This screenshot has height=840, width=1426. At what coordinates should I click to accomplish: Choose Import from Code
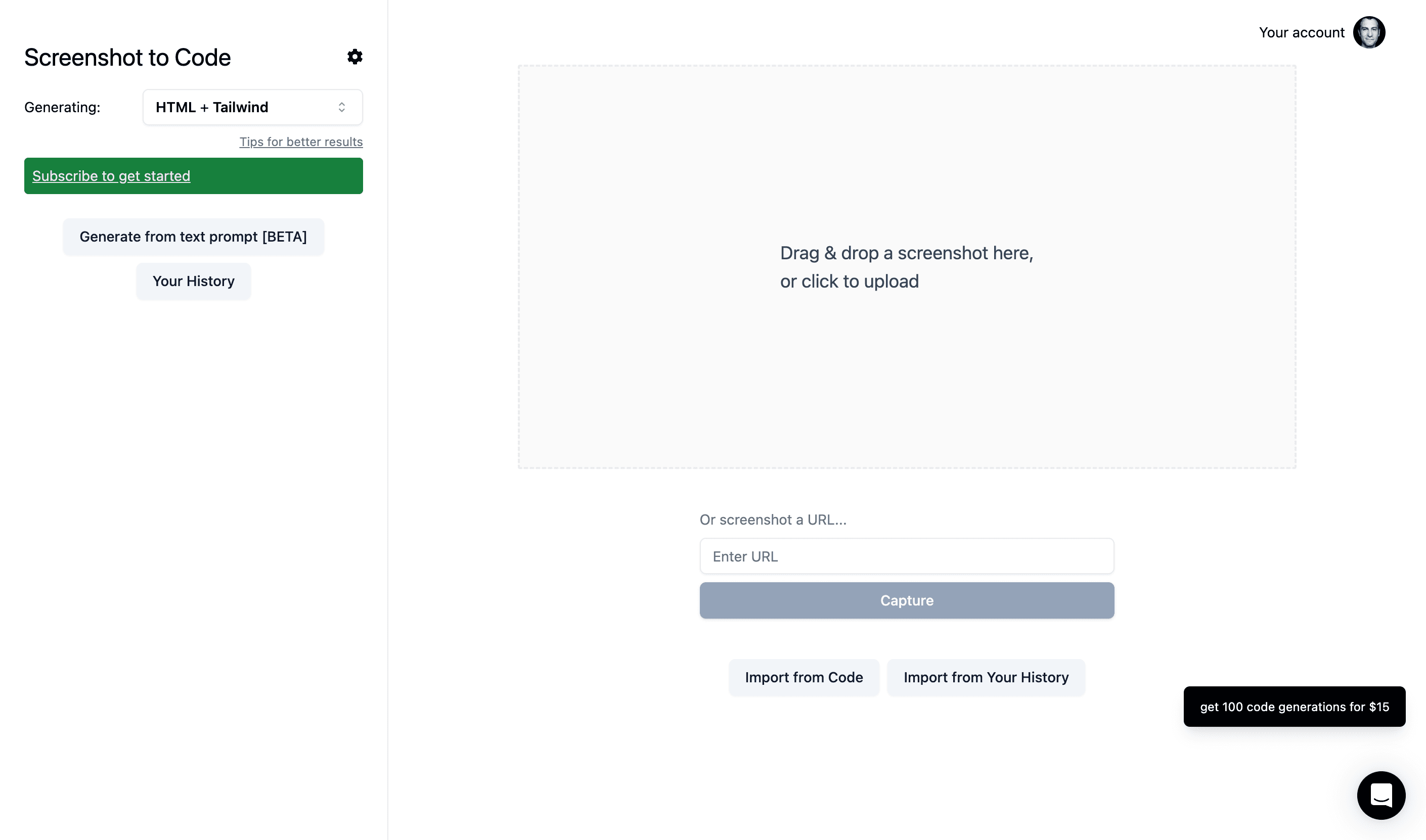click(x=804, y=678)
